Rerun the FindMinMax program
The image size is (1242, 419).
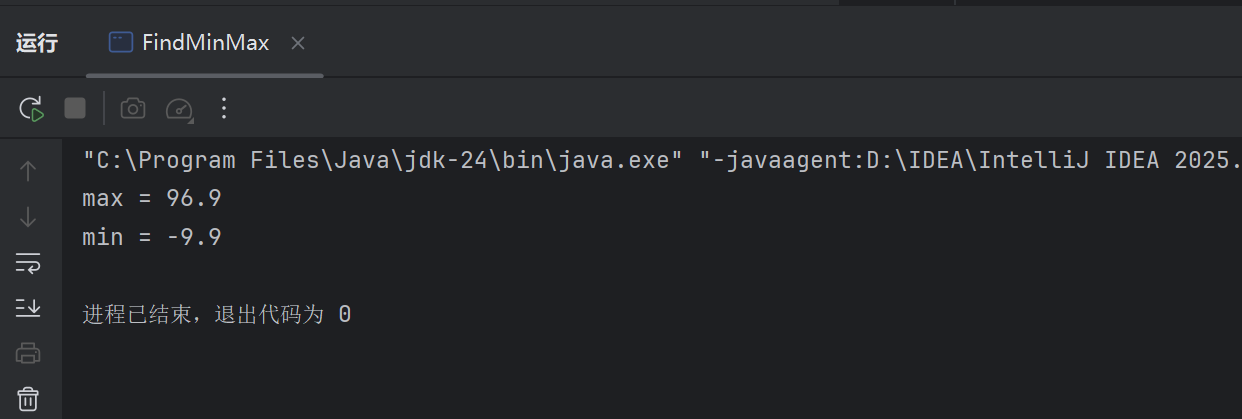tap(32, 108)
